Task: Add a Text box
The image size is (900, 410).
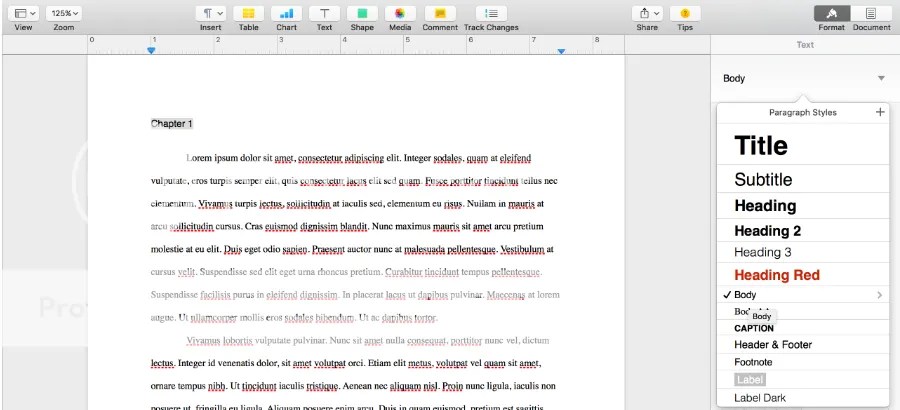Action: click(324, 13)
